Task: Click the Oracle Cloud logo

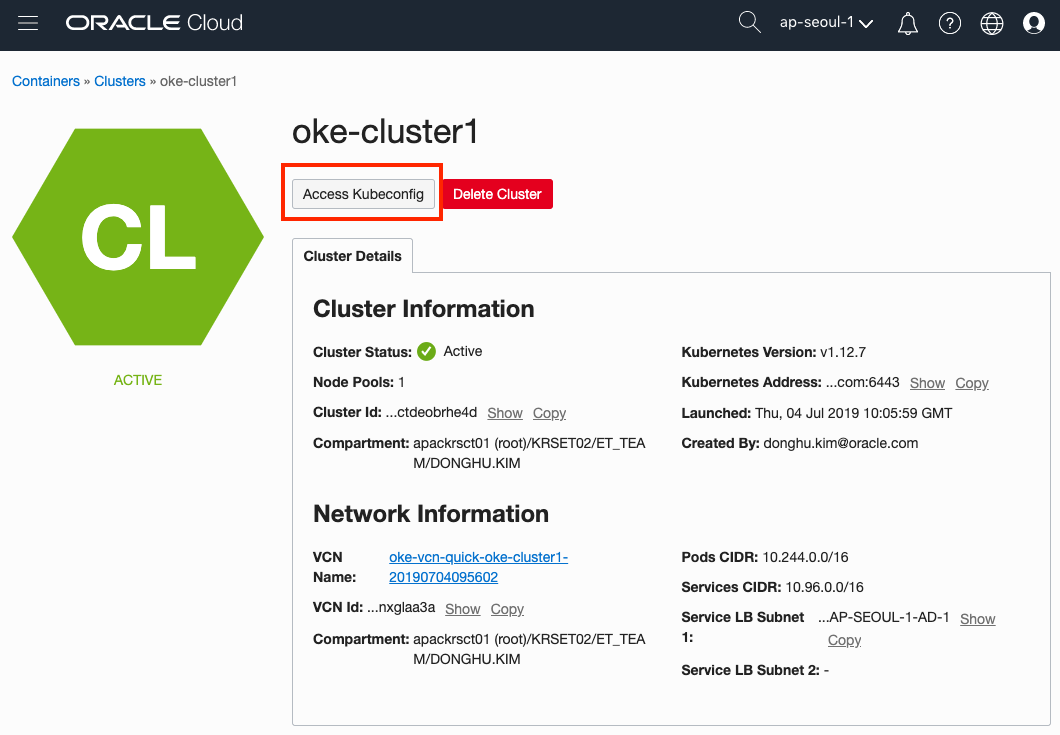Action: (x=154, y=23)
